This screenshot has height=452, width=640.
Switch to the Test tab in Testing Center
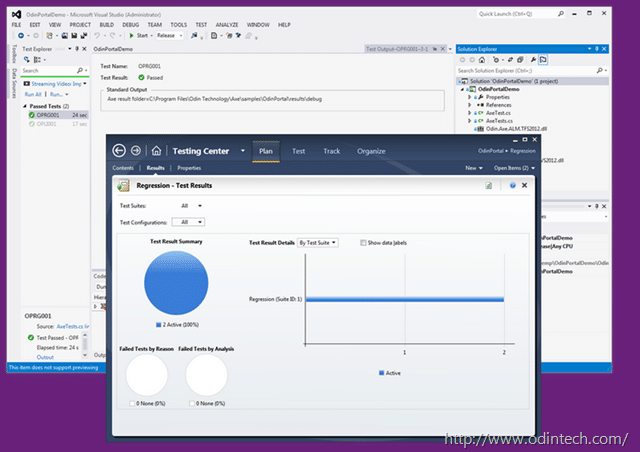[298, 151]
